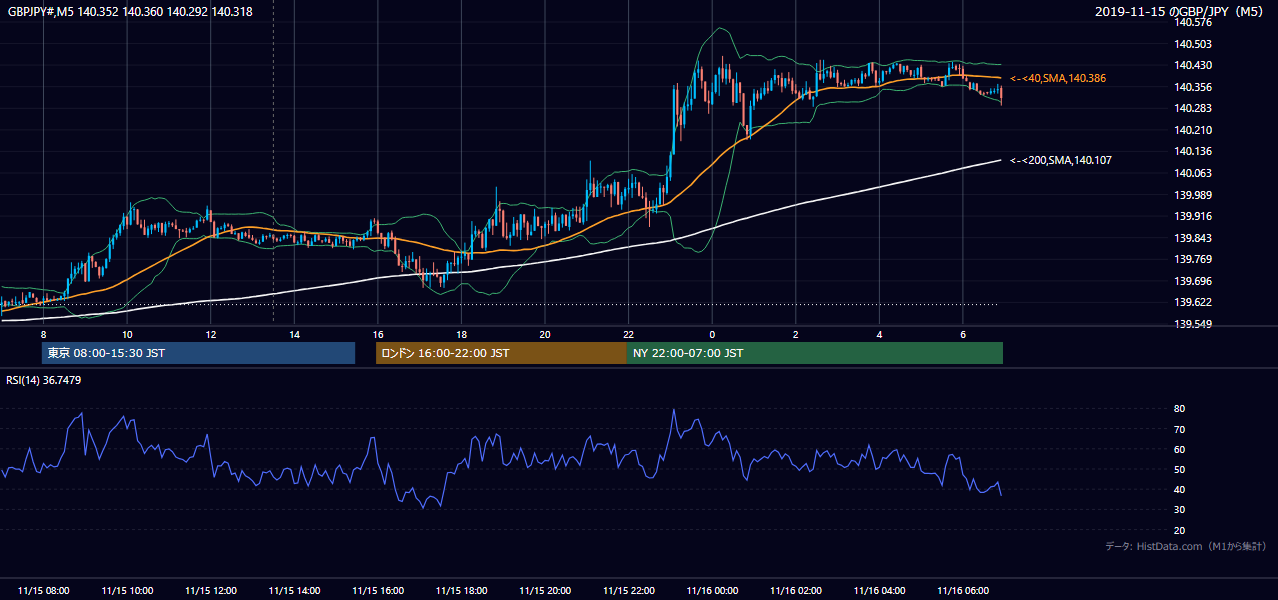Click the 11/15 20:00 bottom time label
This screenshot has height=600, width=1278.
(545, 591)
